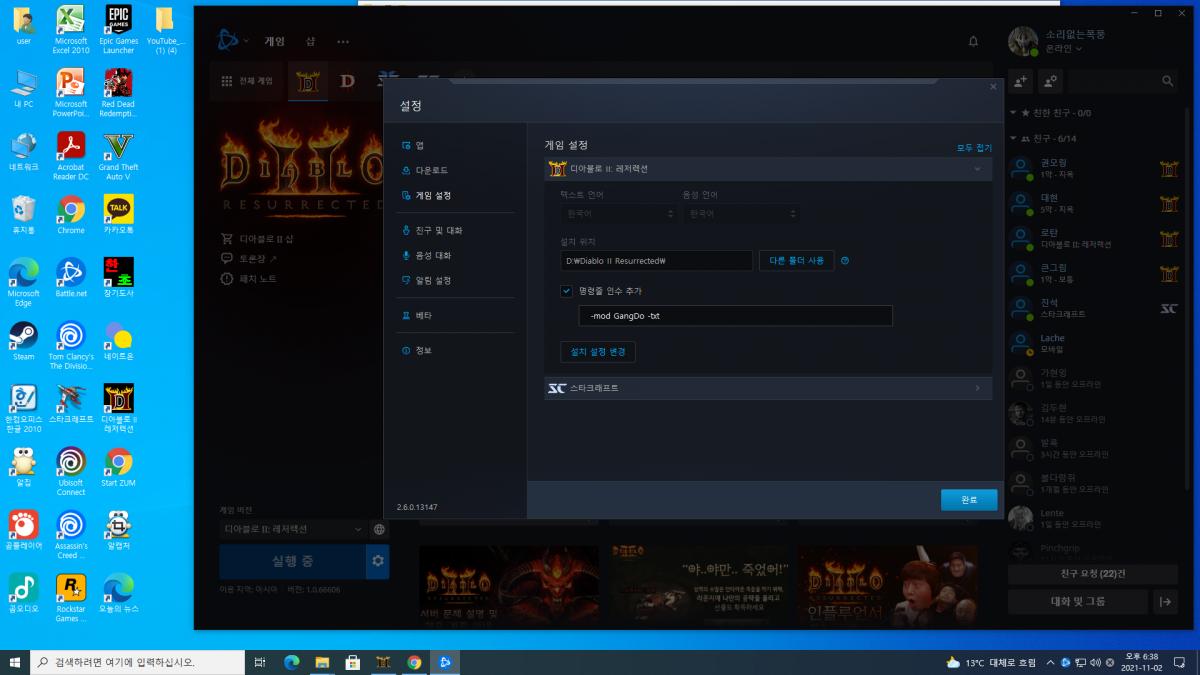Viewport: 1200px width, 675px height.
Task: Click 전체 게임 grid button
Action: pyautogui.click(x=247, y=81)
